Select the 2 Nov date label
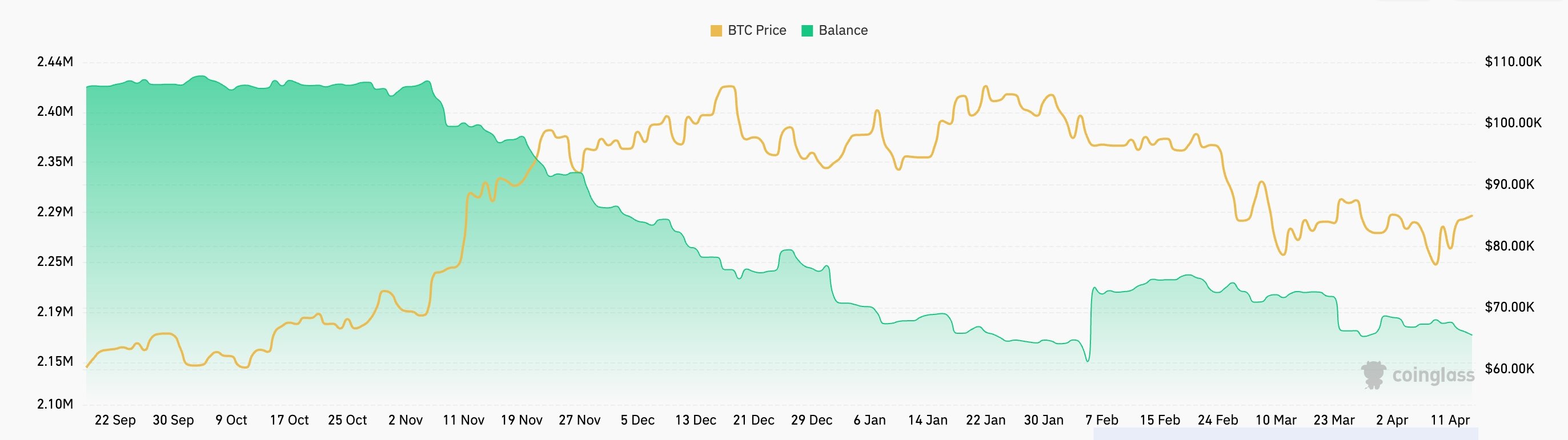The image size is (1568, 440). pyautogui.click(x=406, y=420)
